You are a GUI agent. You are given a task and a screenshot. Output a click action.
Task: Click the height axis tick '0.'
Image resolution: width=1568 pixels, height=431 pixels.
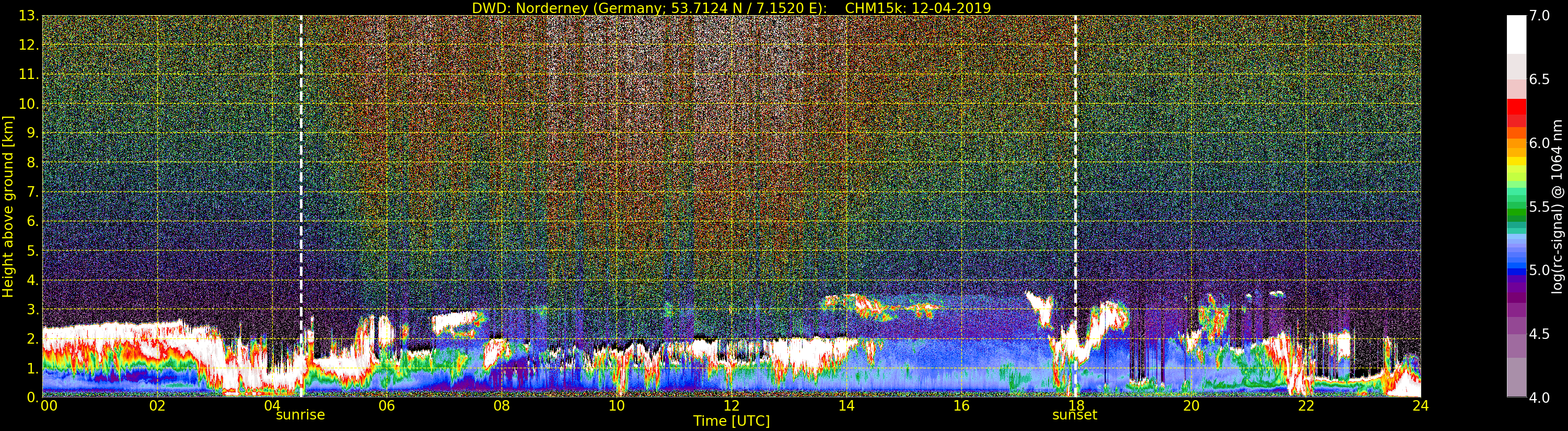coord(32,397)
